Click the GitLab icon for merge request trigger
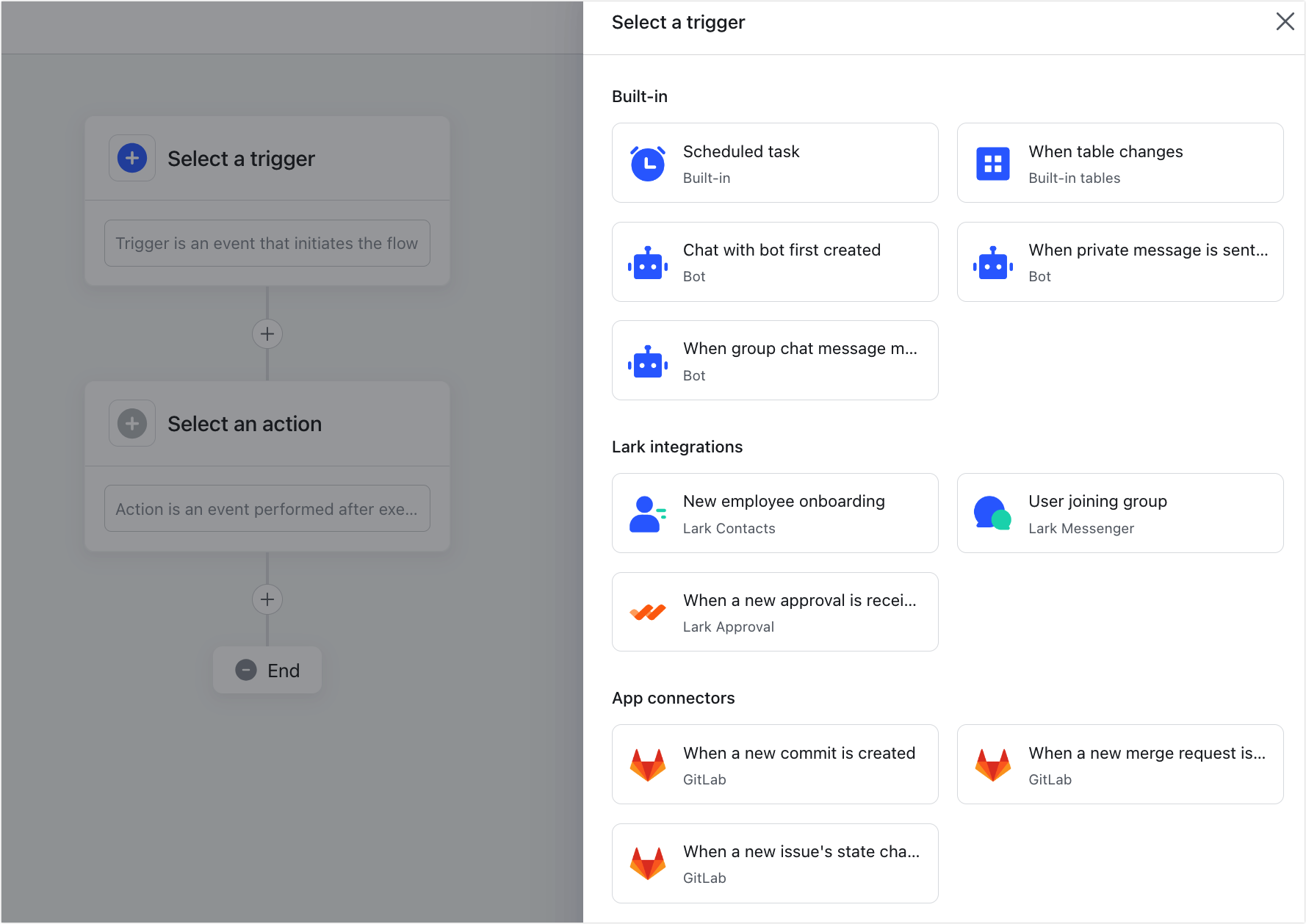 point(993,764)
